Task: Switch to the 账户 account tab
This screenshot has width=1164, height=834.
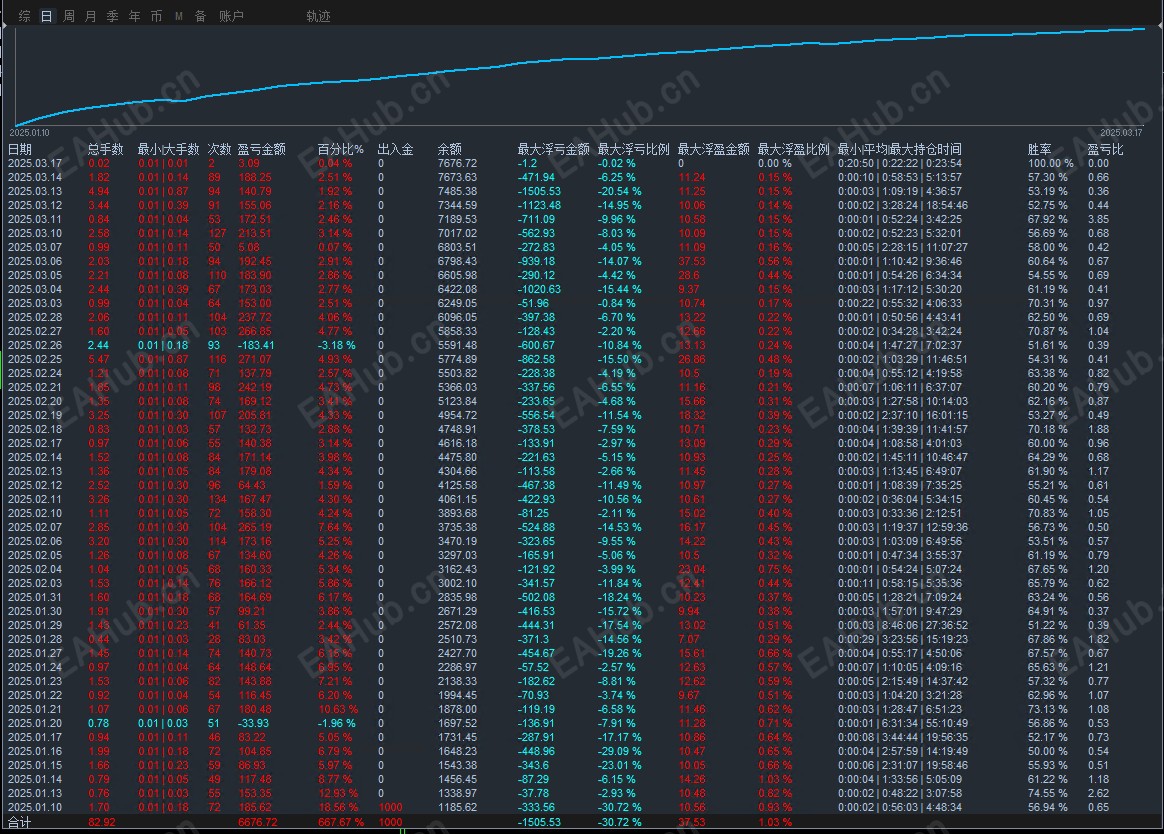Action: click(231, 16)
